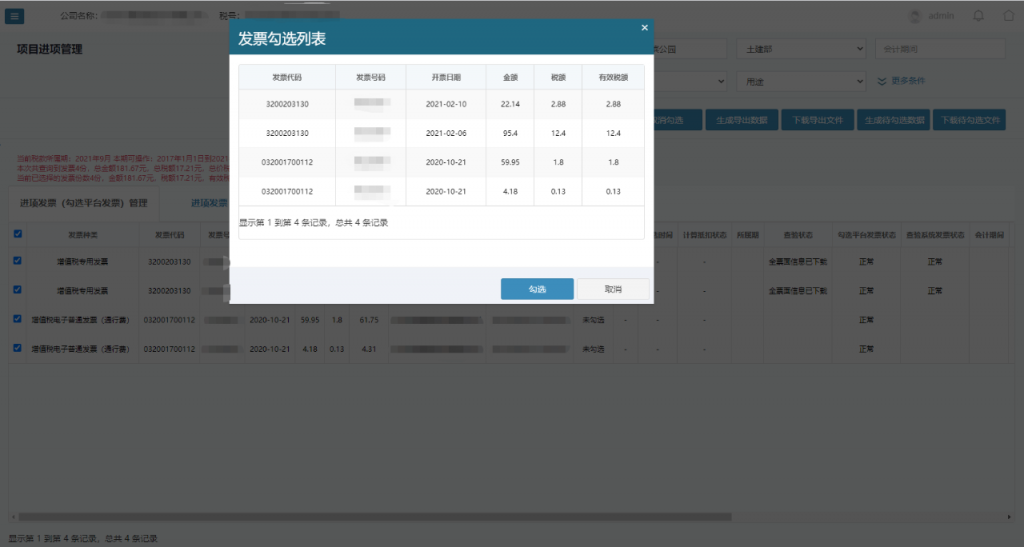This screenshot has width=1024, height=547.
Task: Click 下载导出文件 button
Action: pyautogui.click(x=818, y=120)
